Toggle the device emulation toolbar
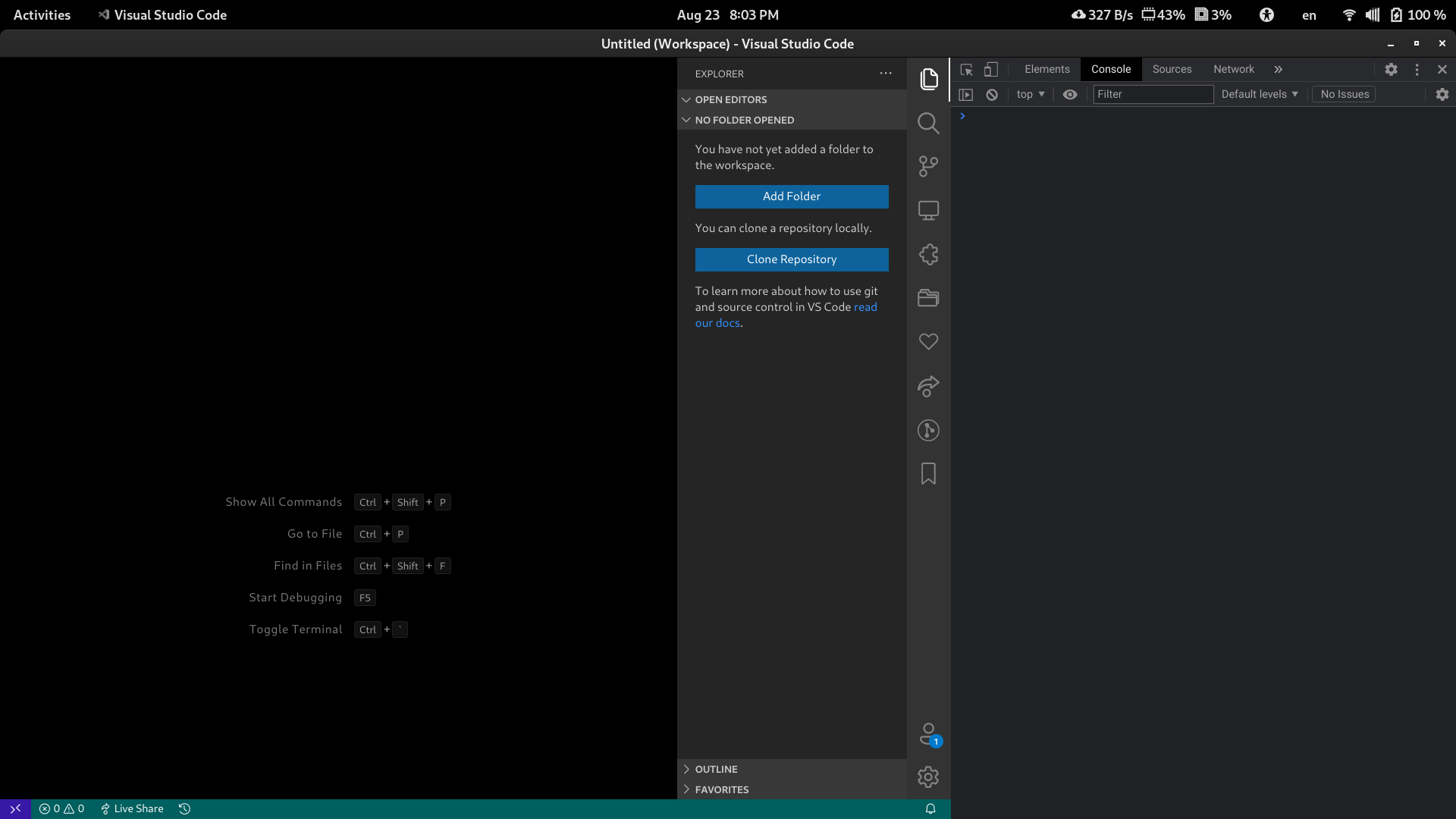This screenshot has height=819, width=1456. tap(991, 69)
